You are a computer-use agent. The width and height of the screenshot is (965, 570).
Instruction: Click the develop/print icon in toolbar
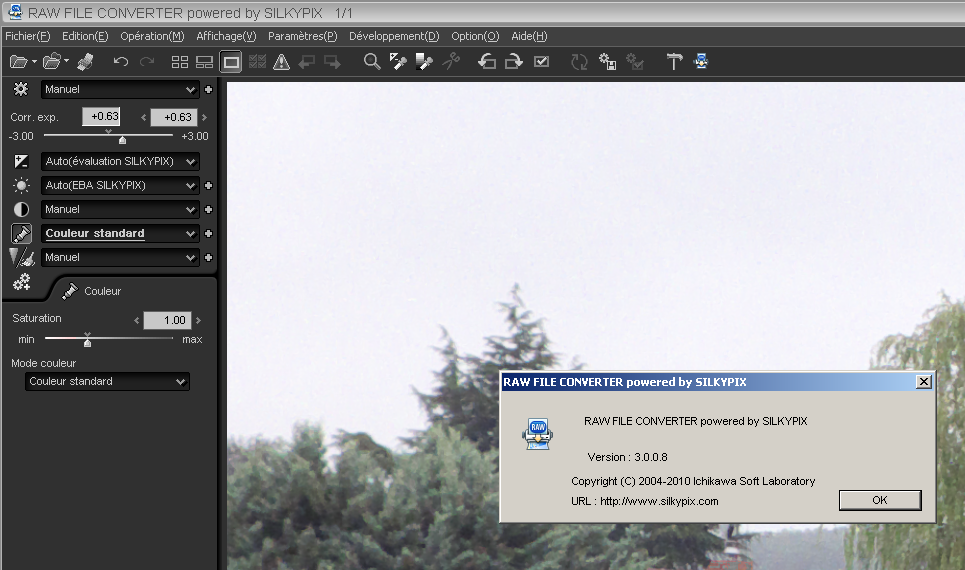pyautogui.click(x=86, y=62)
